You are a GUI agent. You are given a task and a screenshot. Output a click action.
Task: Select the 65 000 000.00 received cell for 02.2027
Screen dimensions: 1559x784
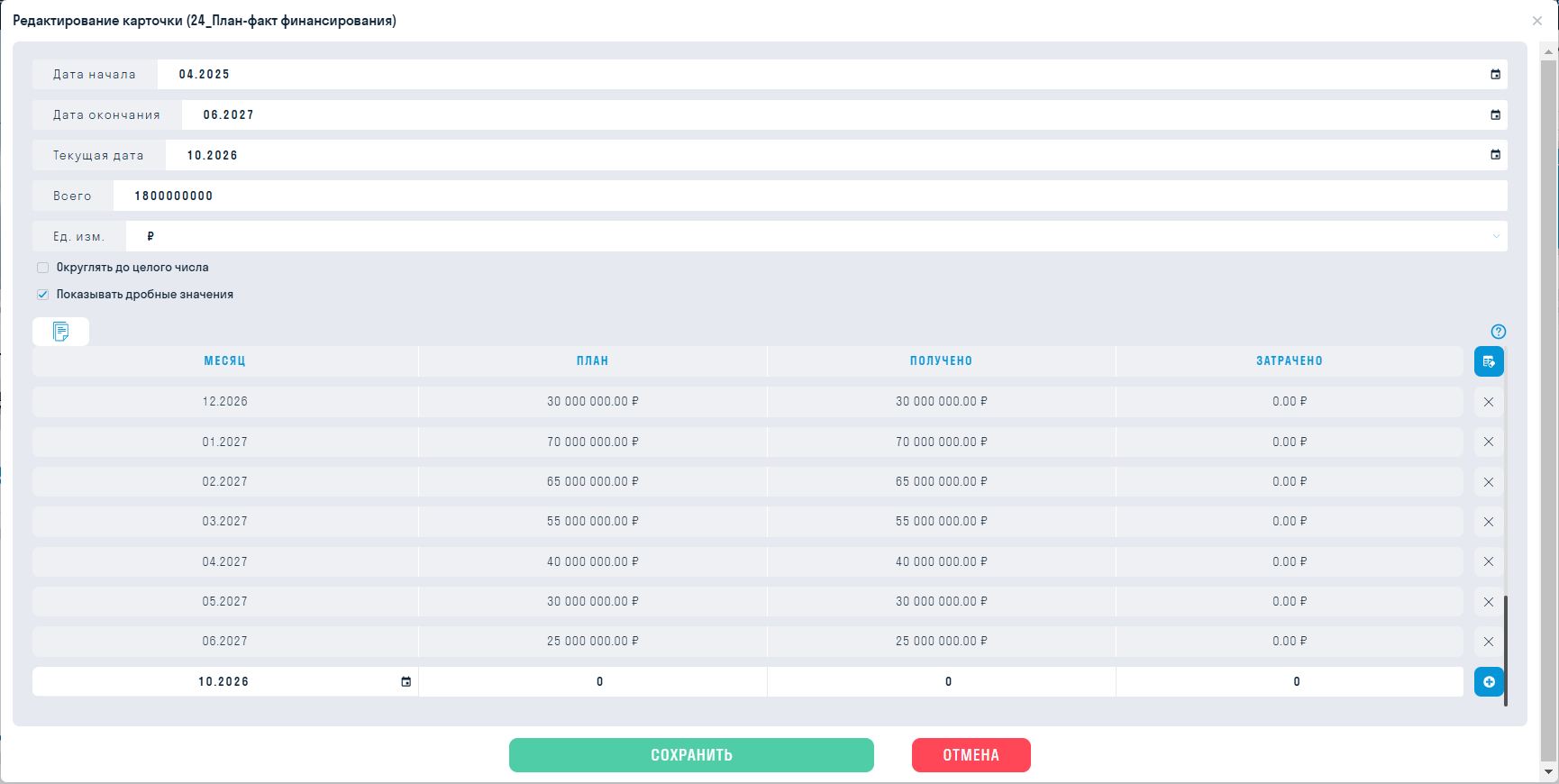[942, 482]
